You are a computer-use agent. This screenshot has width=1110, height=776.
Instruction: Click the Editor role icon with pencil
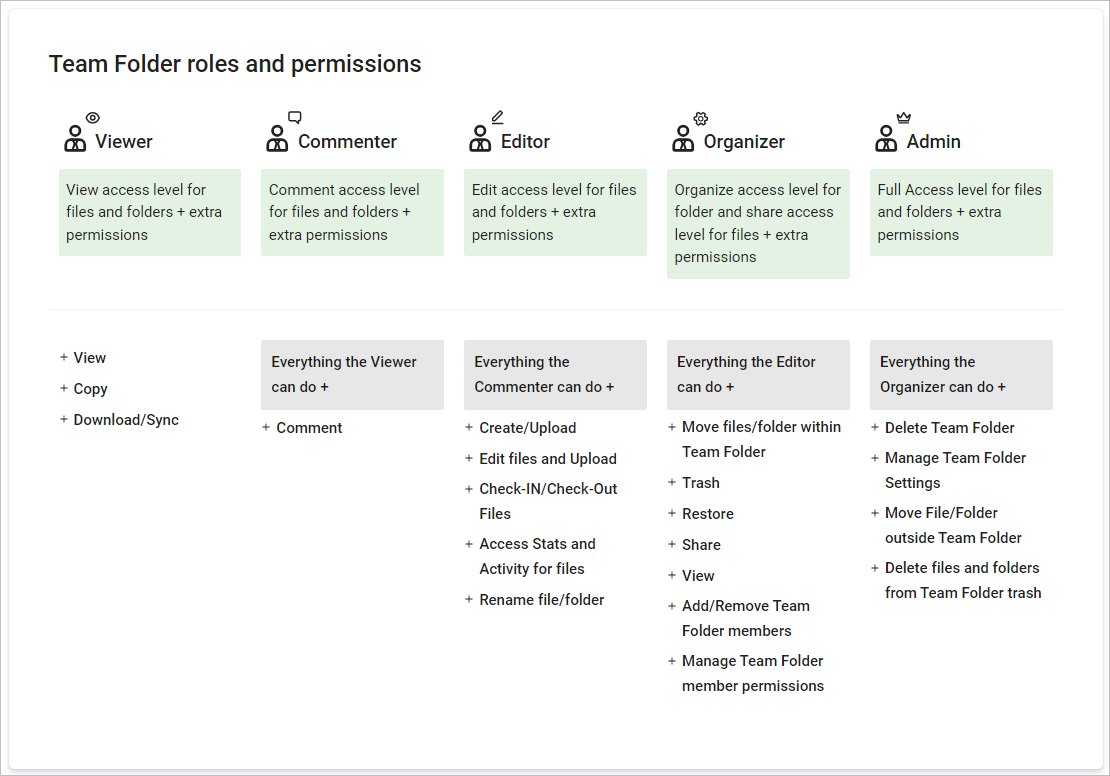(486, 132)
